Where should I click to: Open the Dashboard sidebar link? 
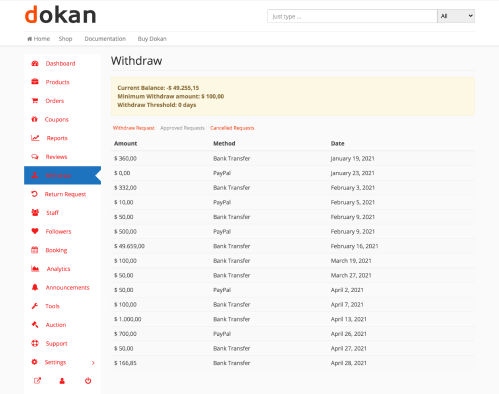tap(60, 63)
